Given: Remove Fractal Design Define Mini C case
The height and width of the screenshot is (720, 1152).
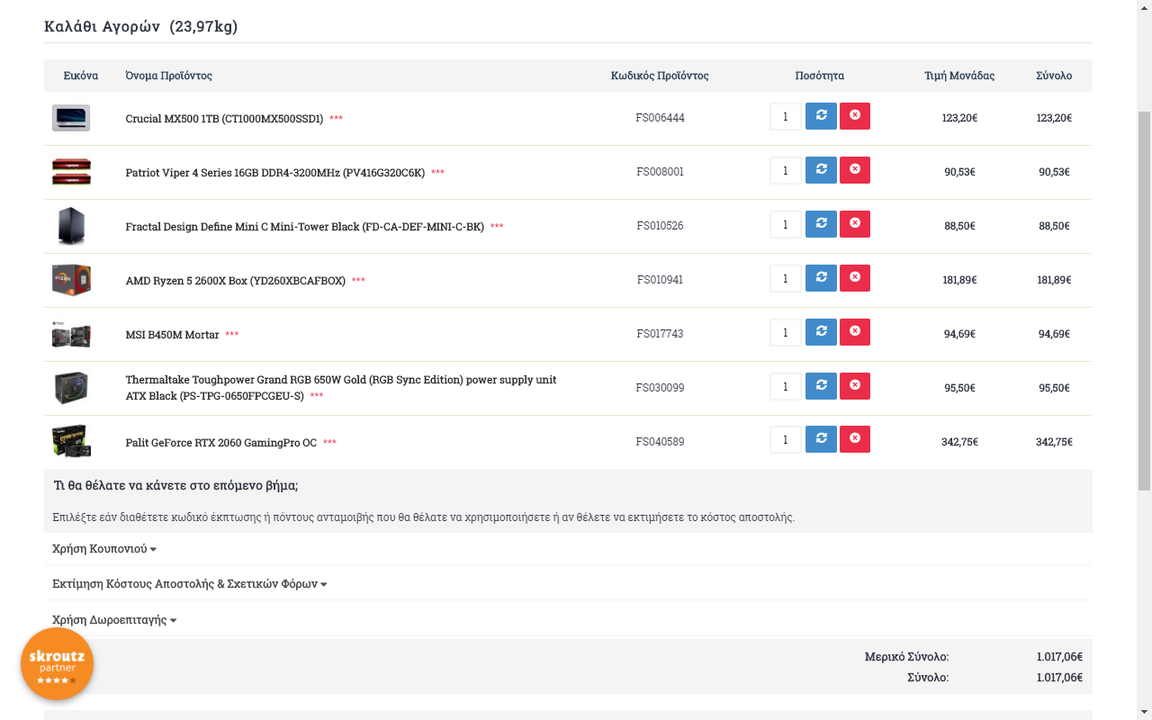Looking at the screenshot, I should [854, 224].
